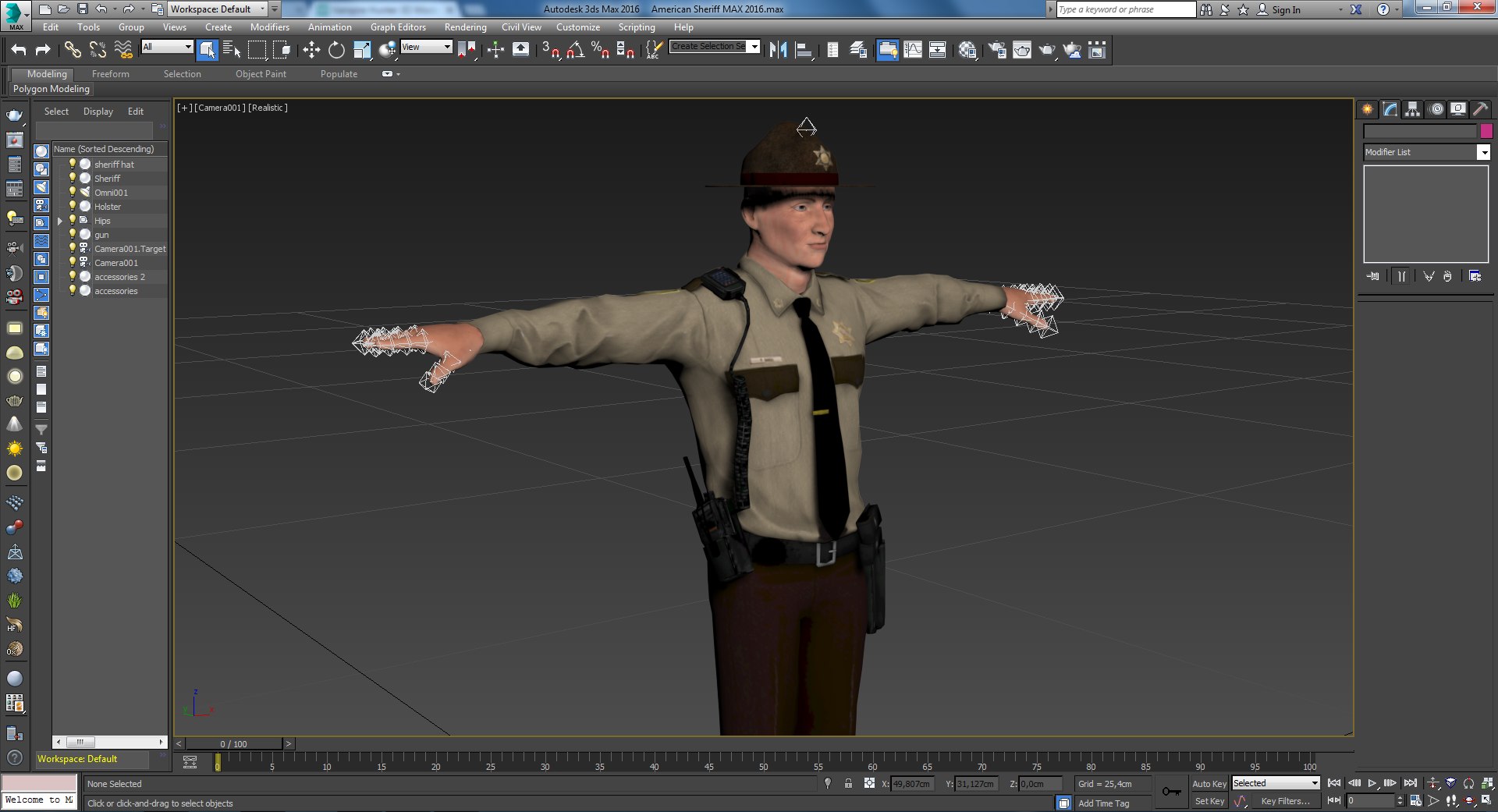
Task: Open Key Filters dialog
Action: [1285, 801]
